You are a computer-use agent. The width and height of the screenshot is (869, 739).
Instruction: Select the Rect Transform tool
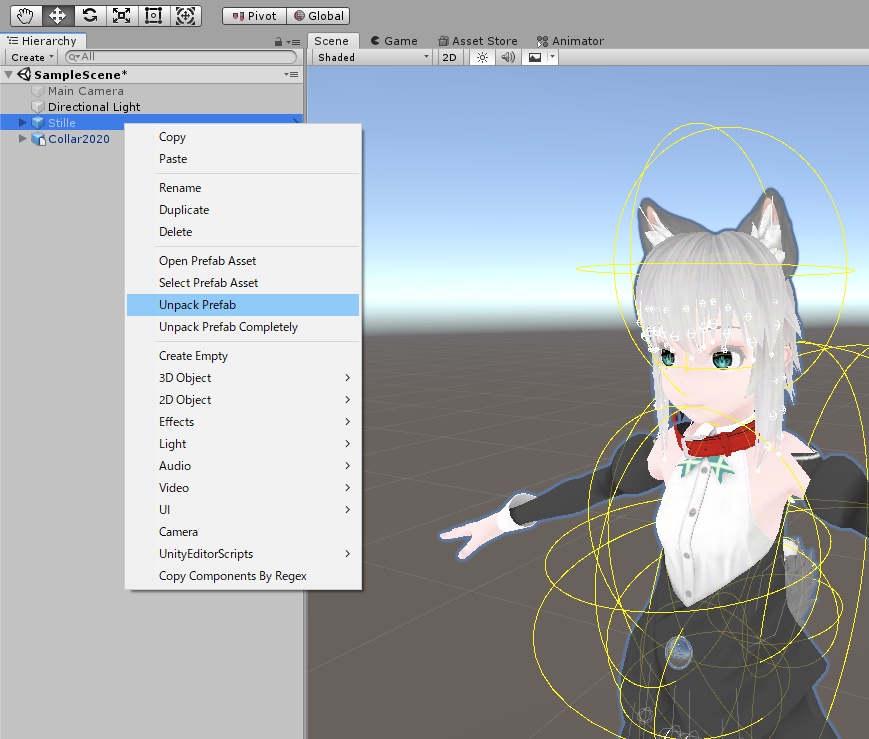[154, 16]
